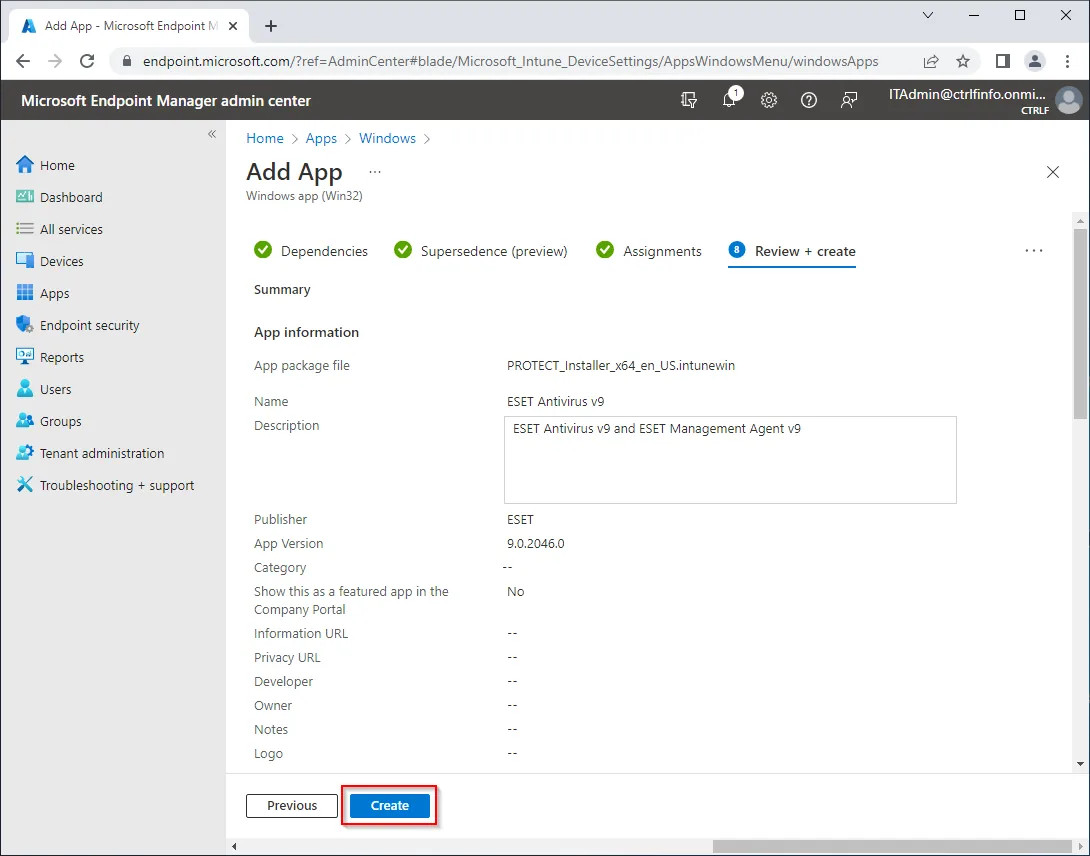Select the app version 9.0.2046.0
Screen dimensions: 1090x856
535,543
